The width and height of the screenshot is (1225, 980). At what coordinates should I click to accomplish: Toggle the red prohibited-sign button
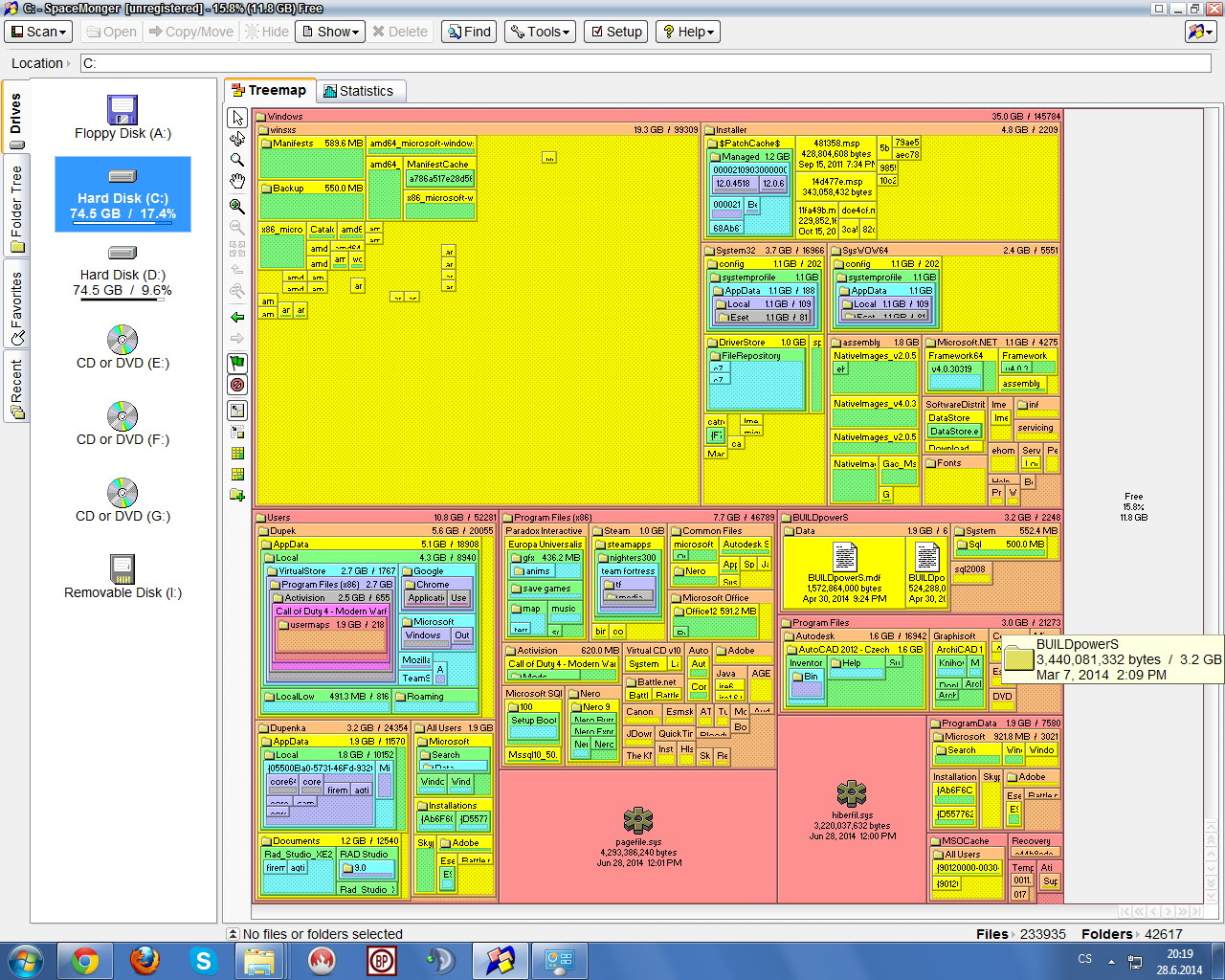237,385
